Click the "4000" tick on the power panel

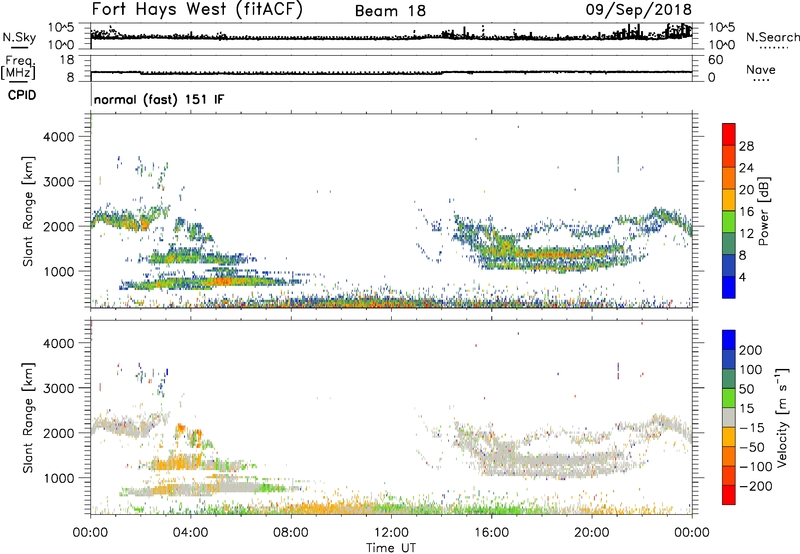tap(58, 137)
